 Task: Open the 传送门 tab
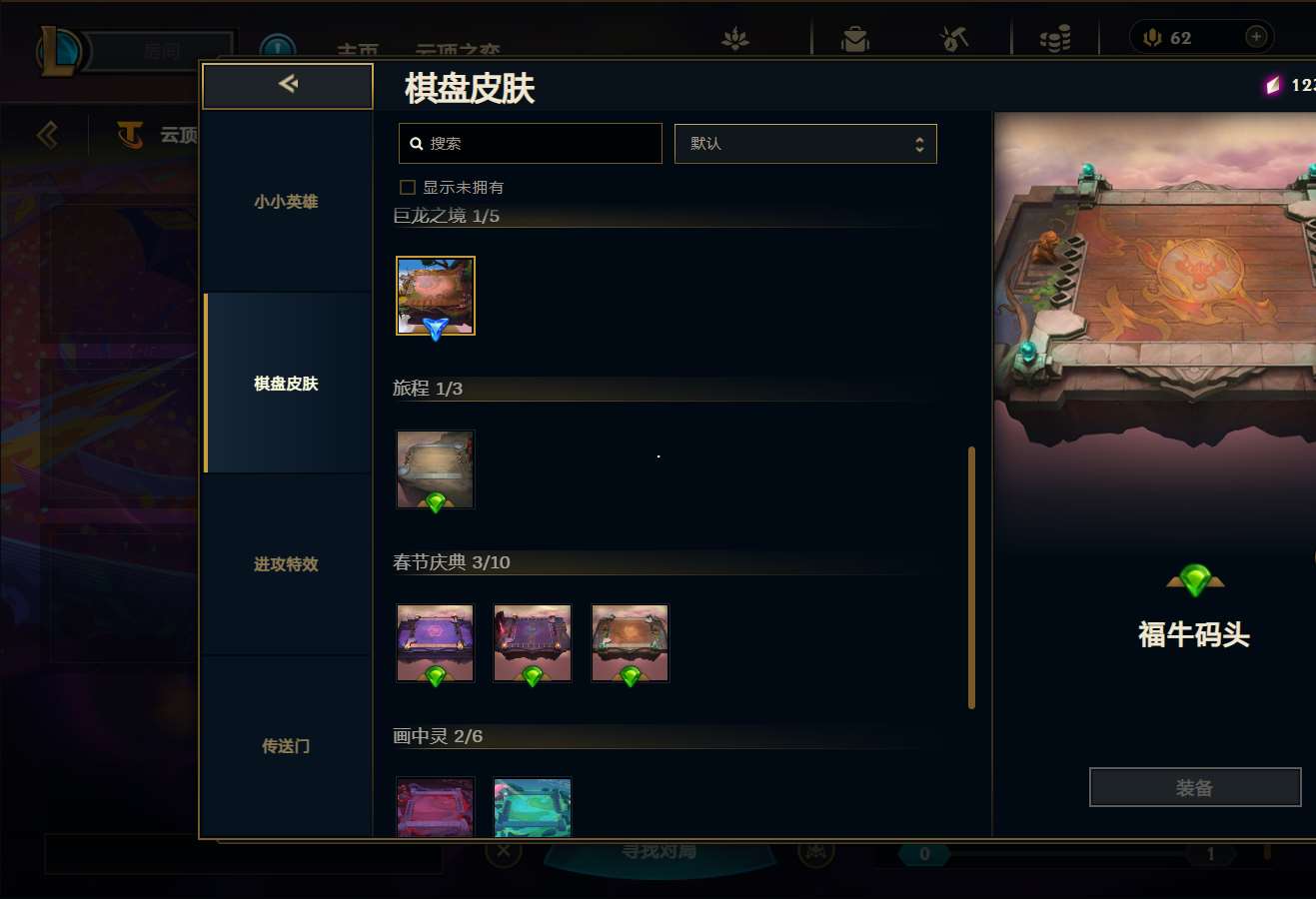pos(287,746)
